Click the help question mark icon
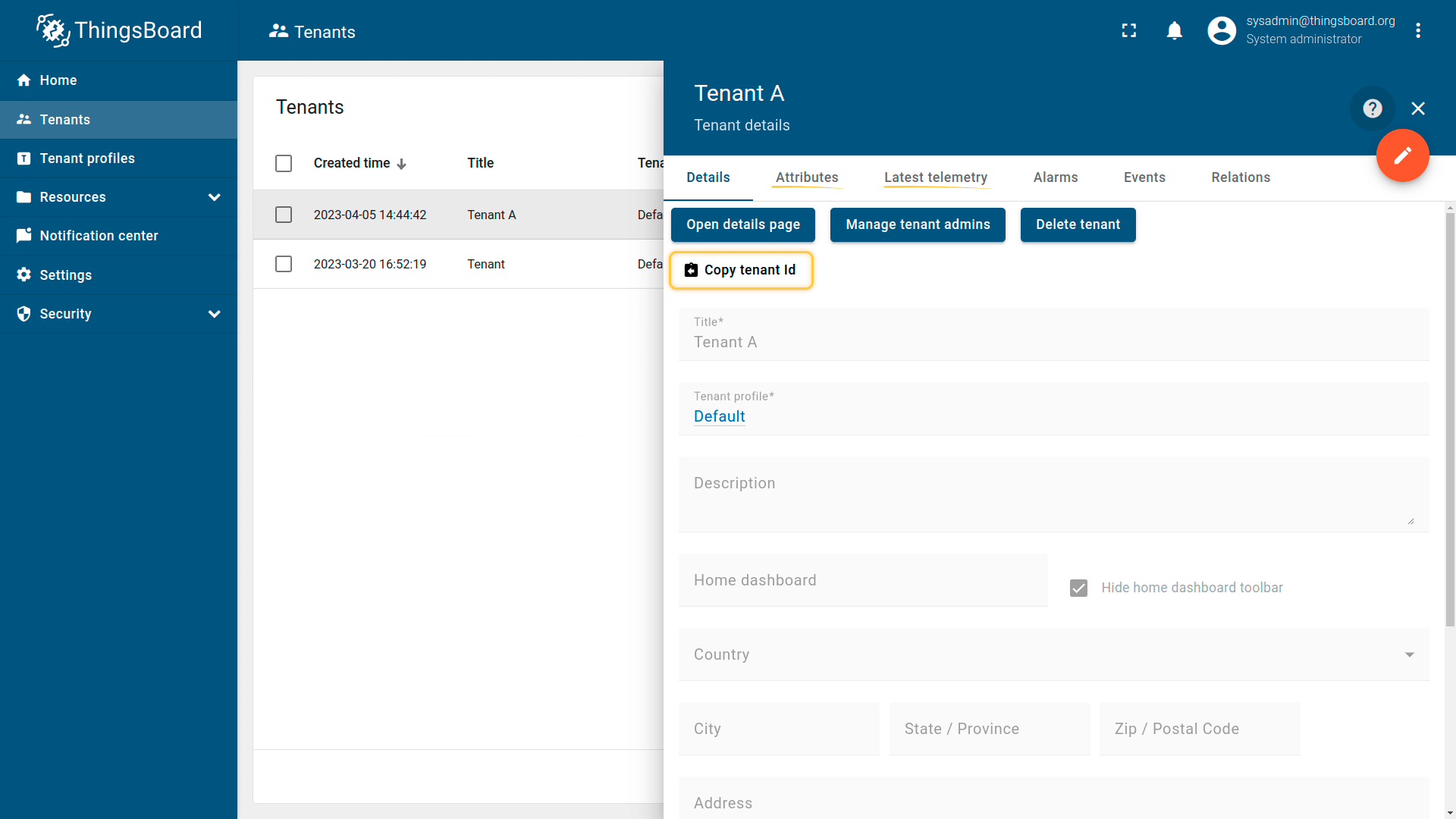The height and width of the screenshot is (819, 1456). [x=1372, y=108]
